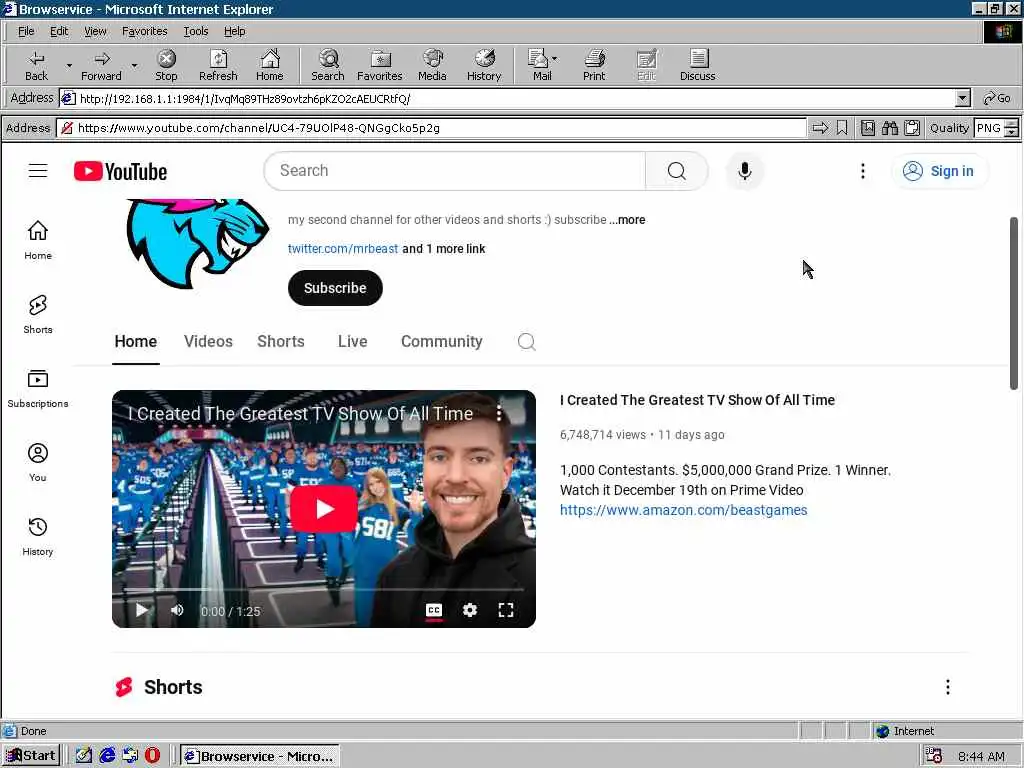Open Subscriptions in YouTube sidebar
1024x768 pixels.
tap(38, 389)
